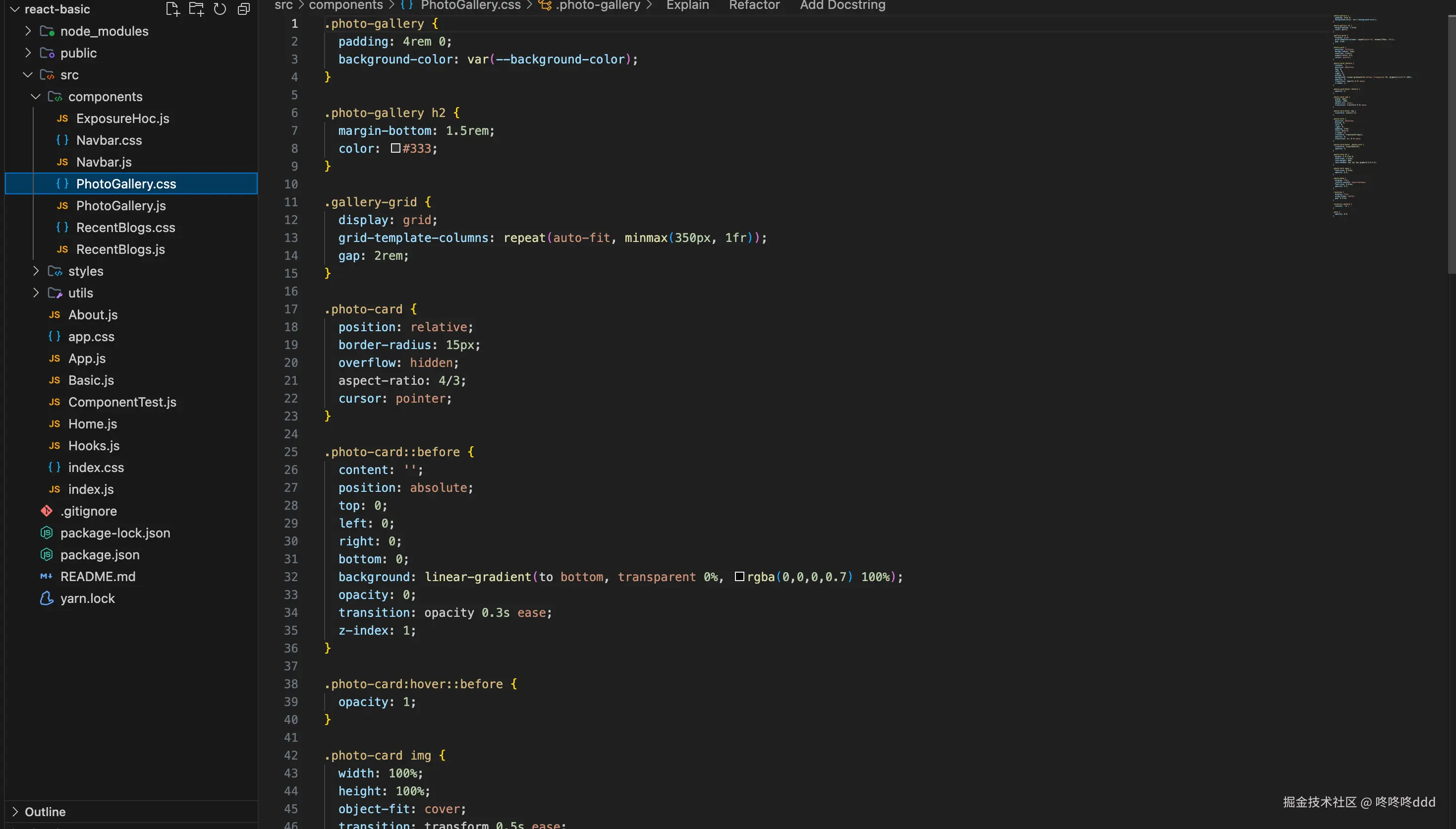Image resolution: width=1456 pixels, height=829 pixels.
Task: Select the .gitignore file
Action: pos(89,511)
